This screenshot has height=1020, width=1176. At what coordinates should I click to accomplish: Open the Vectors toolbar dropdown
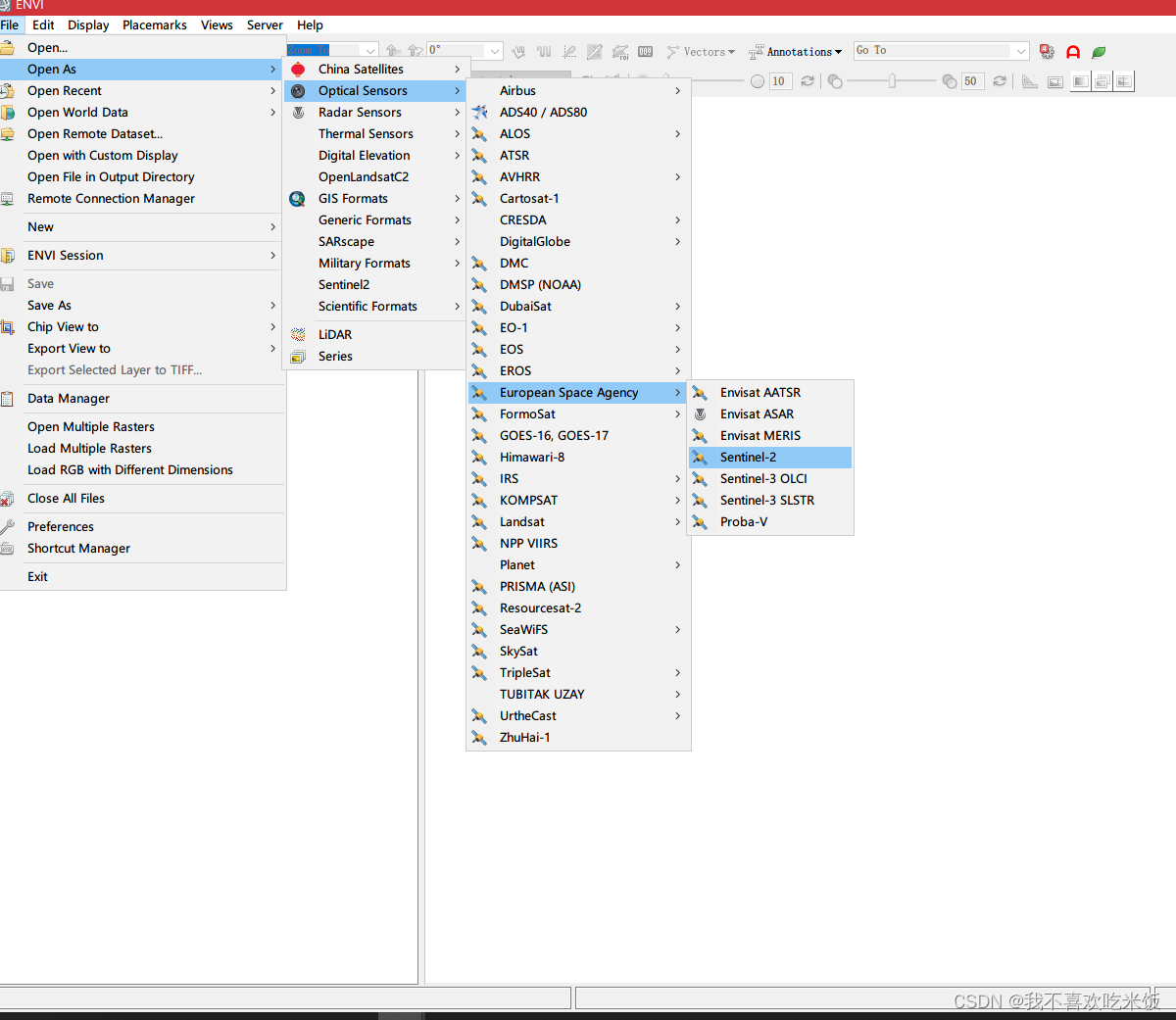coord(701,52)
